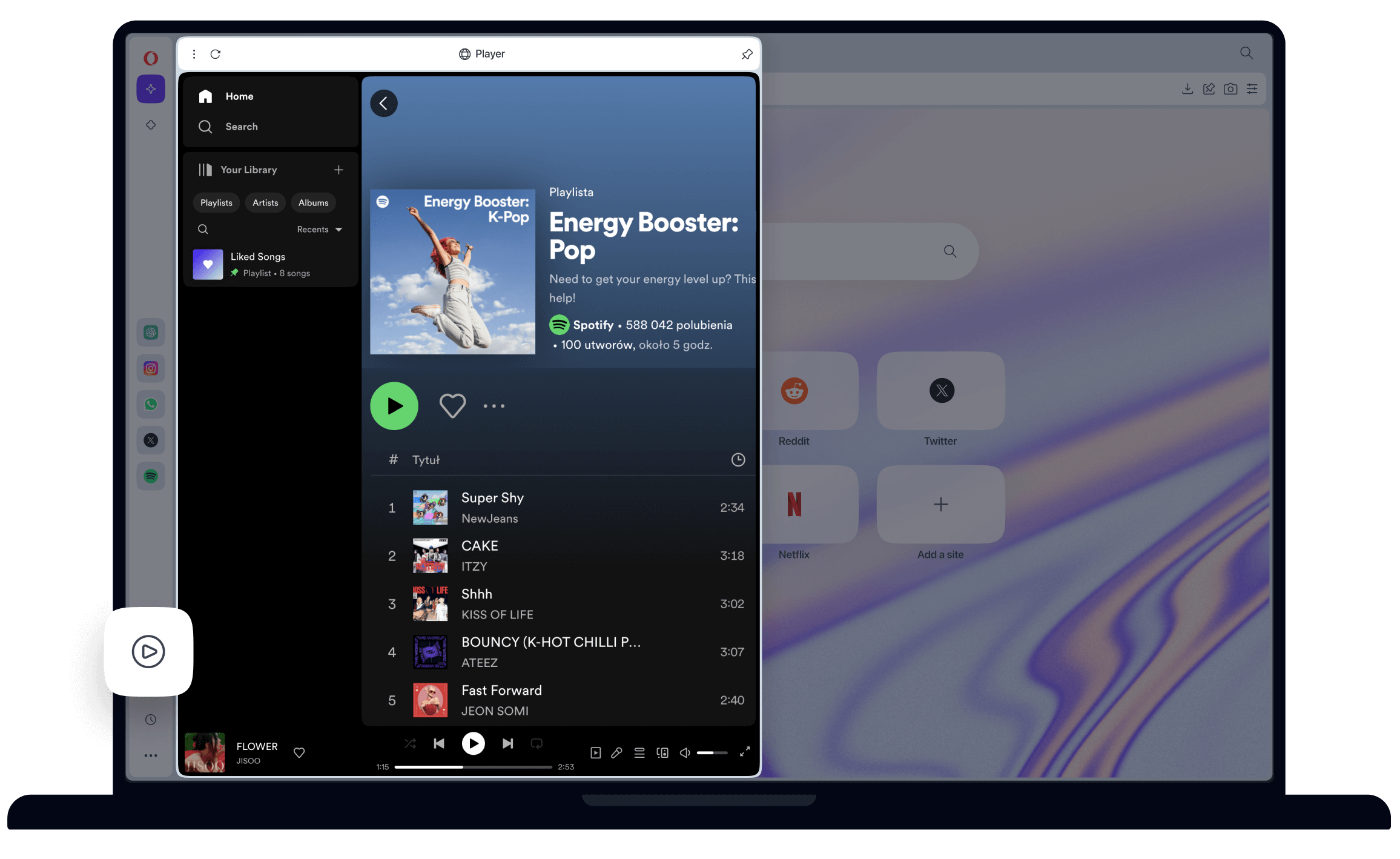Image resolution: width=1400 pixels, height=859 pixels.
Task: Open artist JEON SOMI
Action: [x=495, y=711]
